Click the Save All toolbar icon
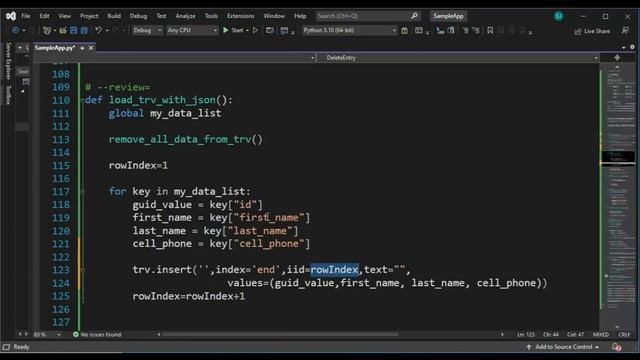The height and width of the screenshot is (360, 640). click(x=84, y=30)
